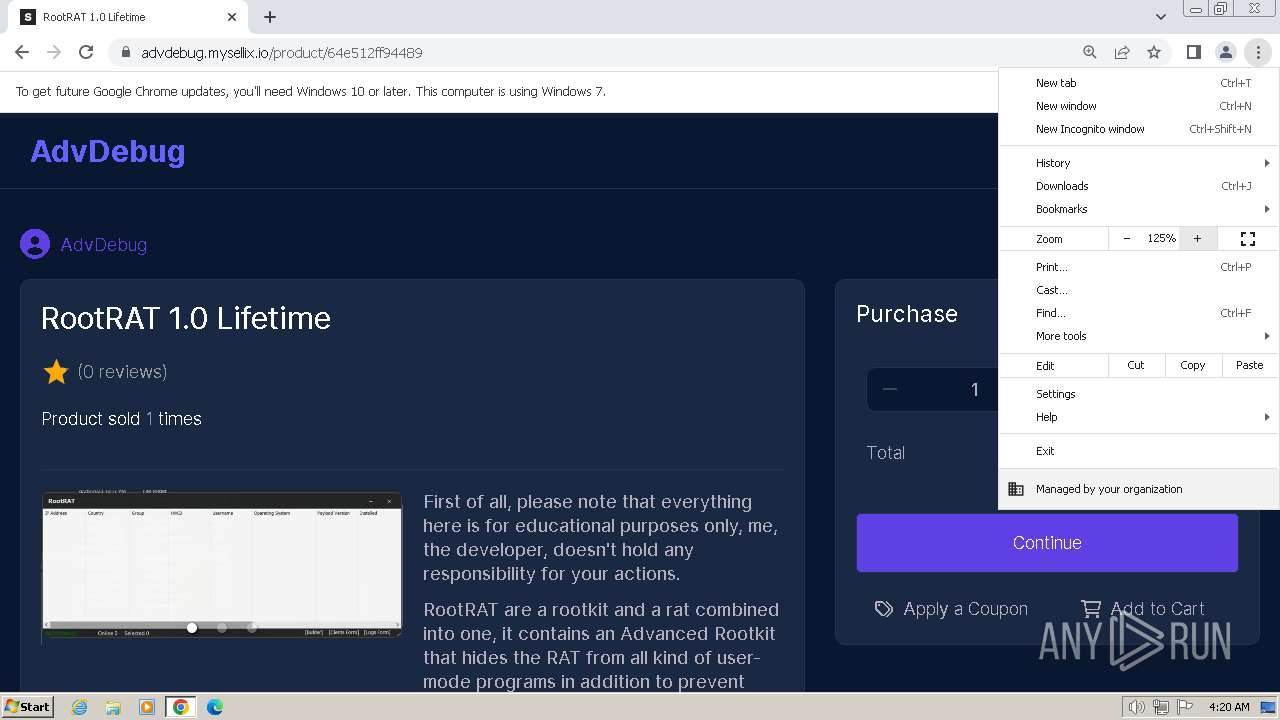This screenshot has height=720, width=1280.
Task: Open Chrome profile avatar
Action: 1225,52
